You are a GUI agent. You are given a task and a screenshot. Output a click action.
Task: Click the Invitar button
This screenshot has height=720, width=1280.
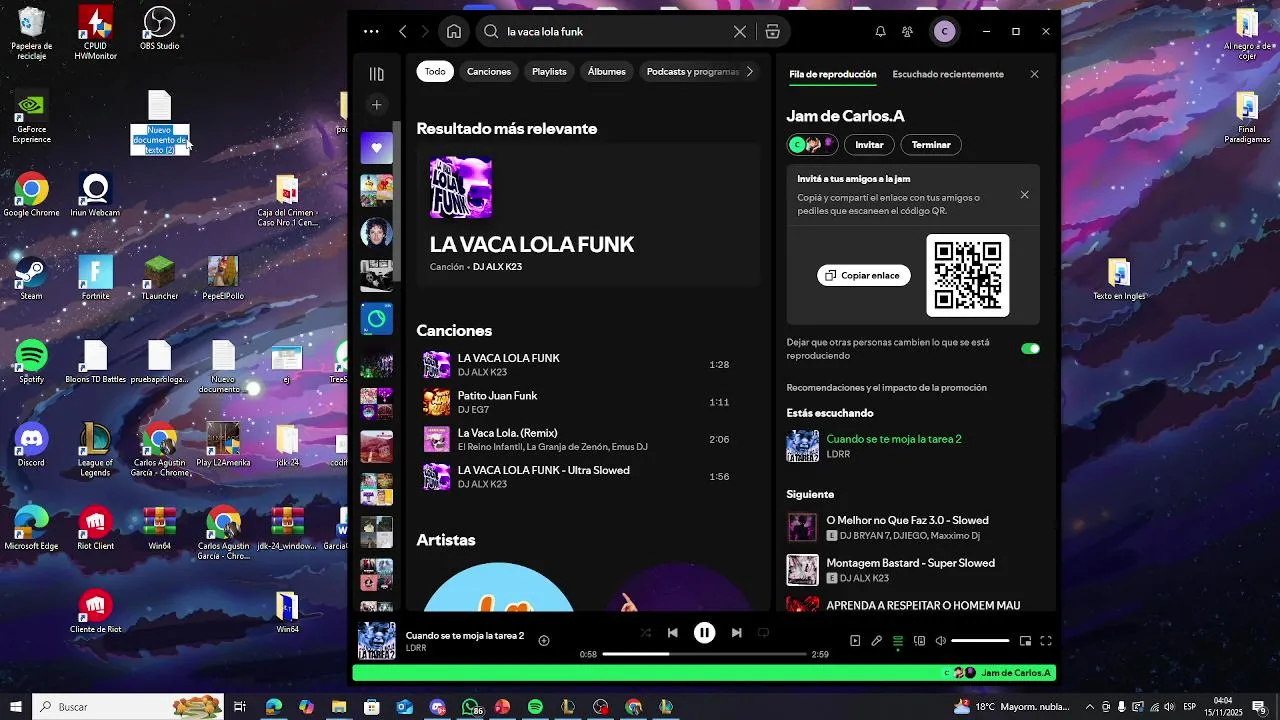pyautogui.click(x=869, y=145)
